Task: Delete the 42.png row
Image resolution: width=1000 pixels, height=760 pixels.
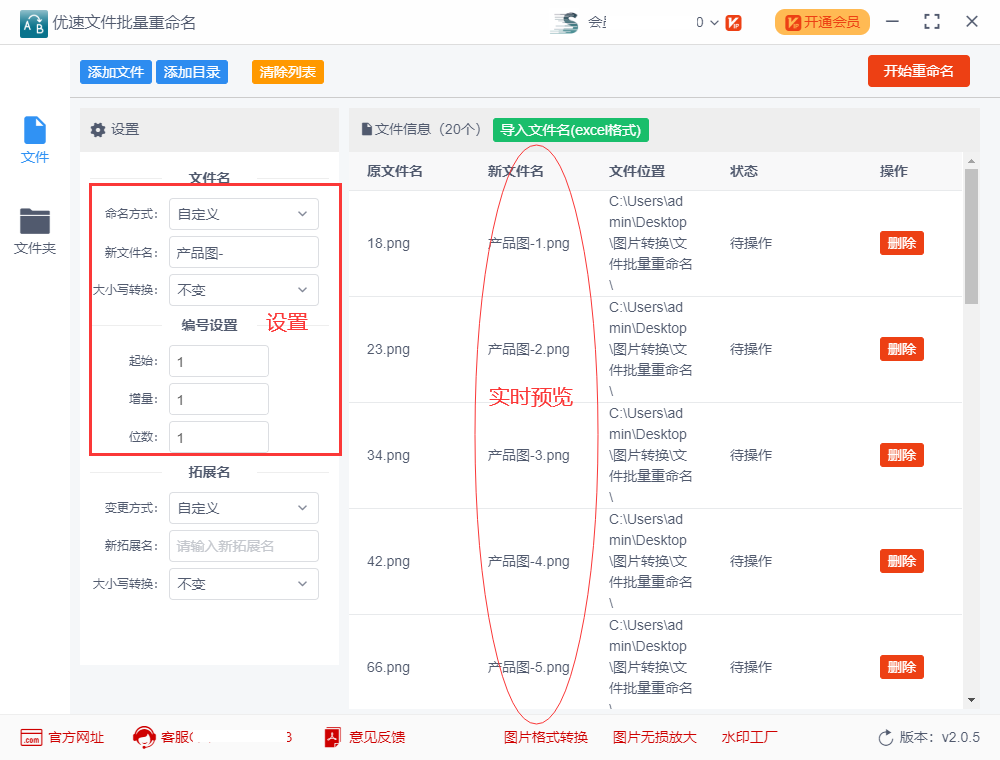Action: click(x=902, y=561)
